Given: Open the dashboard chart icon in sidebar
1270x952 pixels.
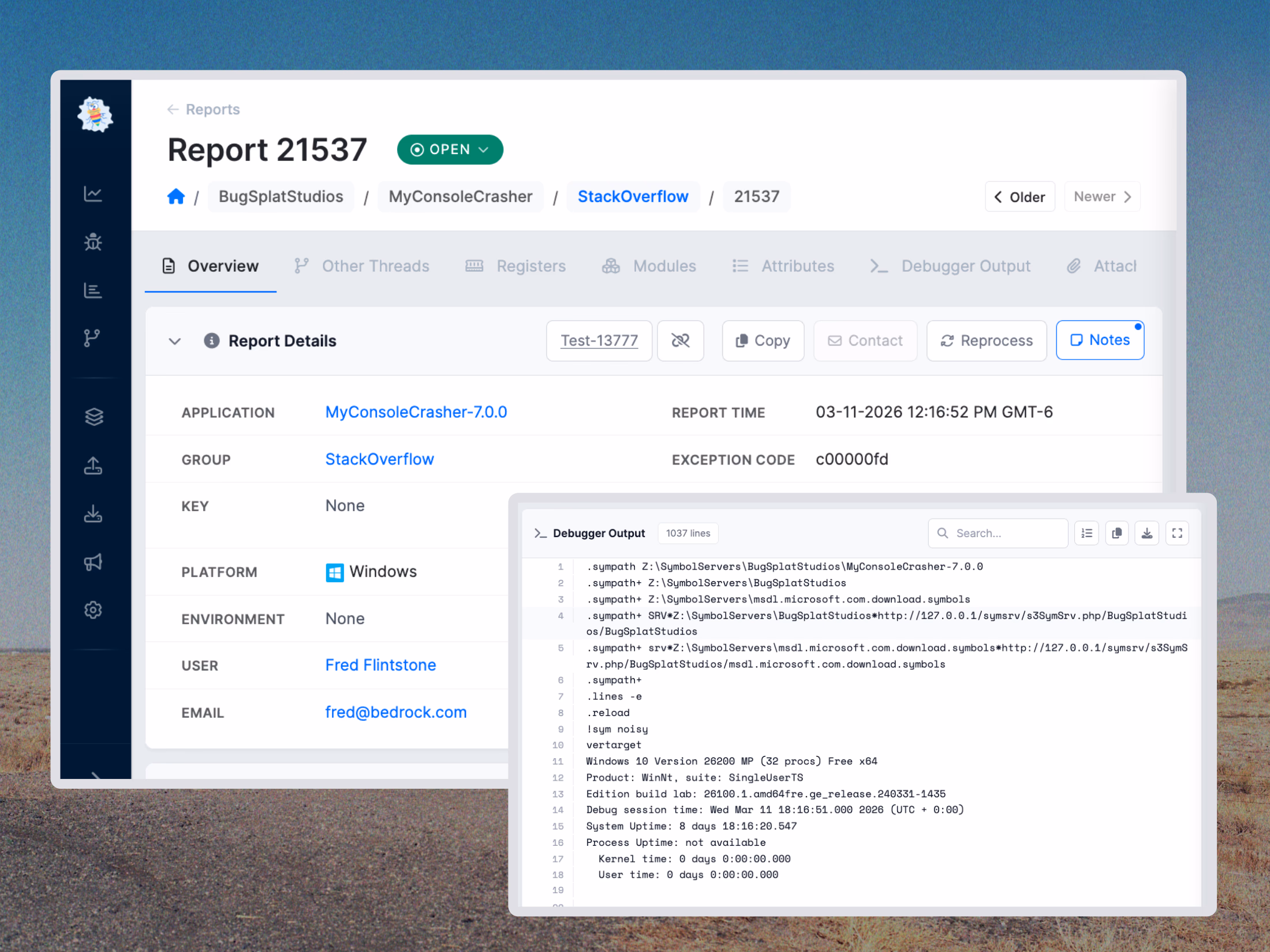Looking at the screenshot, I should 93,194.
